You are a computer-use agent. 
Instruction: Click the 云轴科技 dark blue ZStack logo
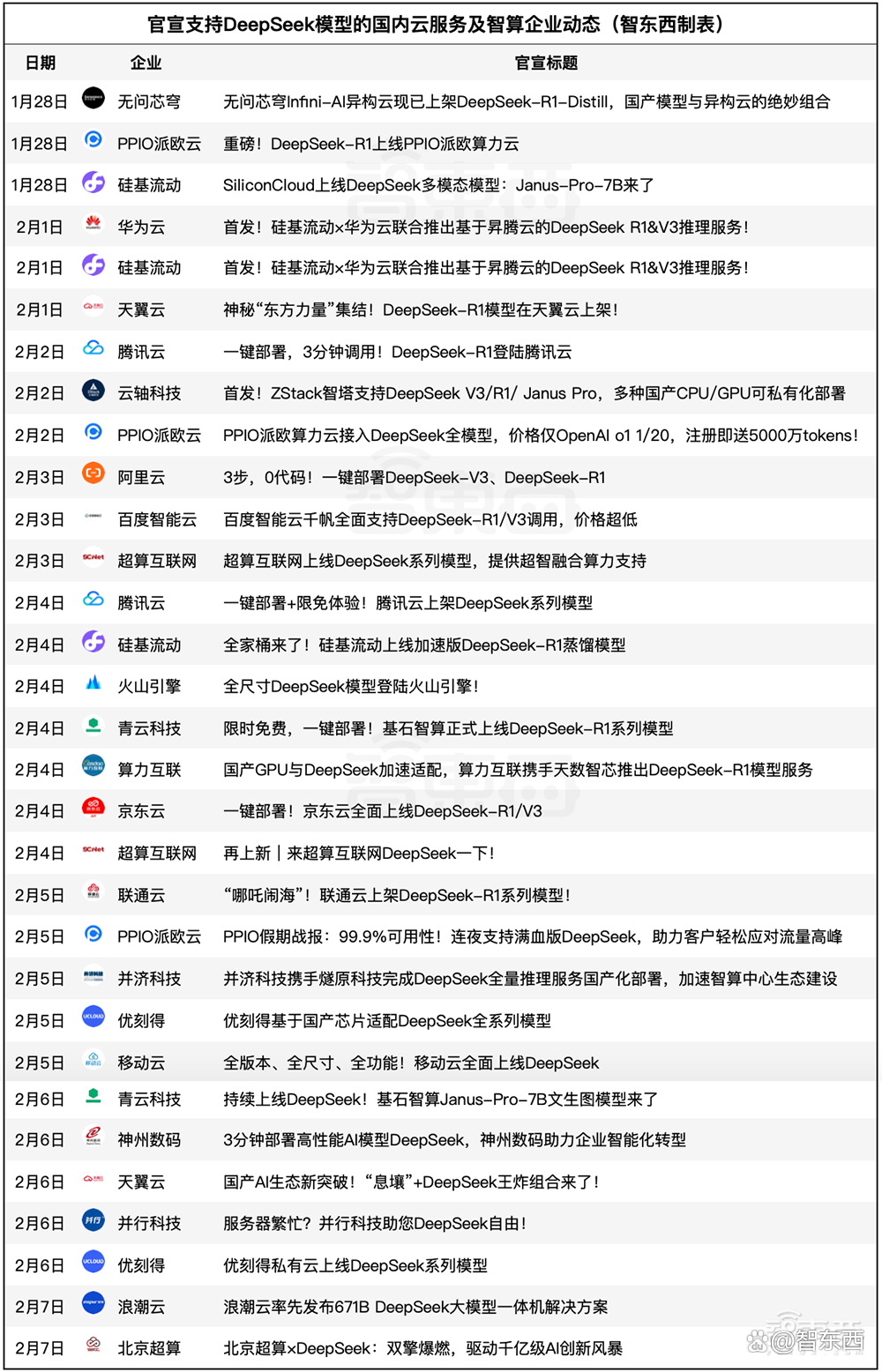tap(93, 391)
